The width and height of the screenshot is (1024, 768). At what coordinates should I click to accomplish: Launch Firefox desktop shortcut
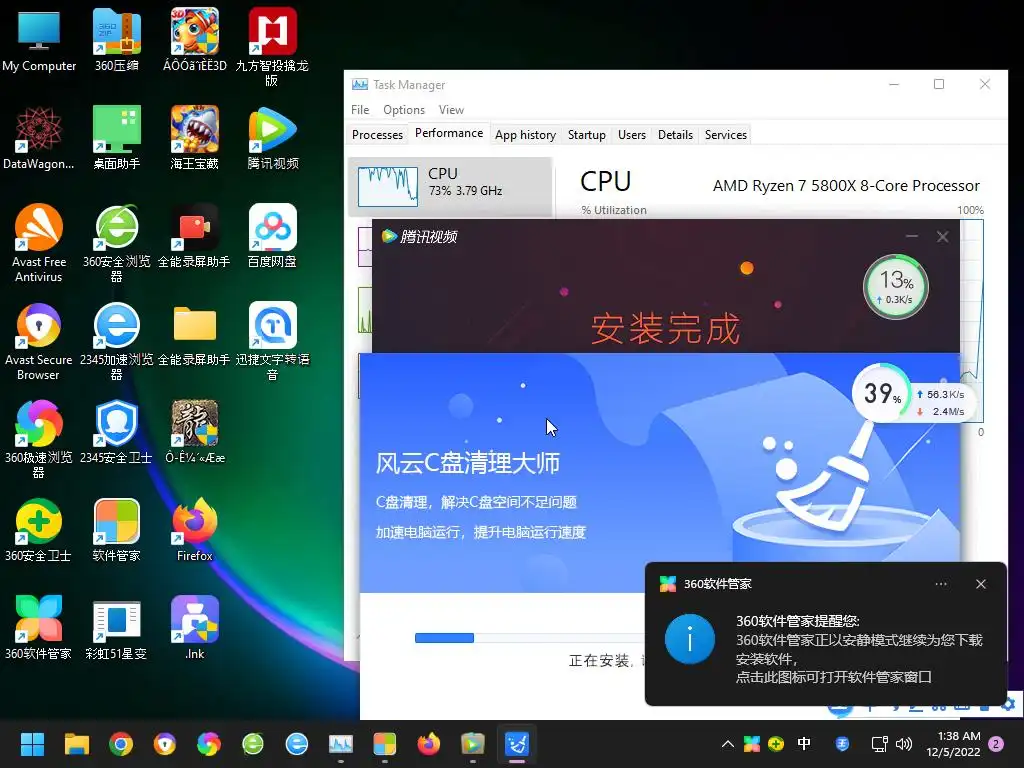click(194, 530)
